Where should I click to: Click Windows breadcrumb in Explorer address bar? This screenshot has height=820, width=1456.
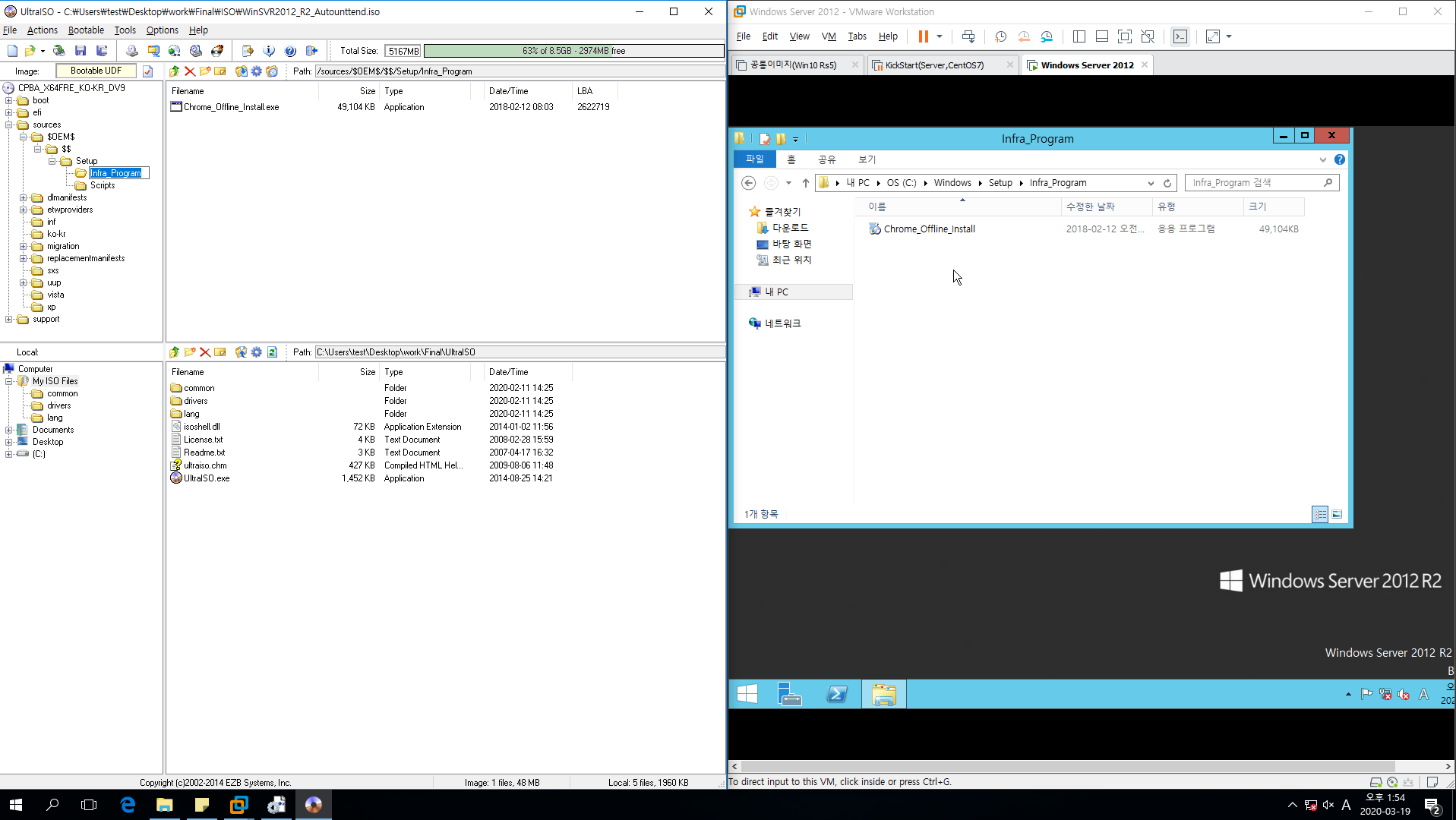(952, 183)
